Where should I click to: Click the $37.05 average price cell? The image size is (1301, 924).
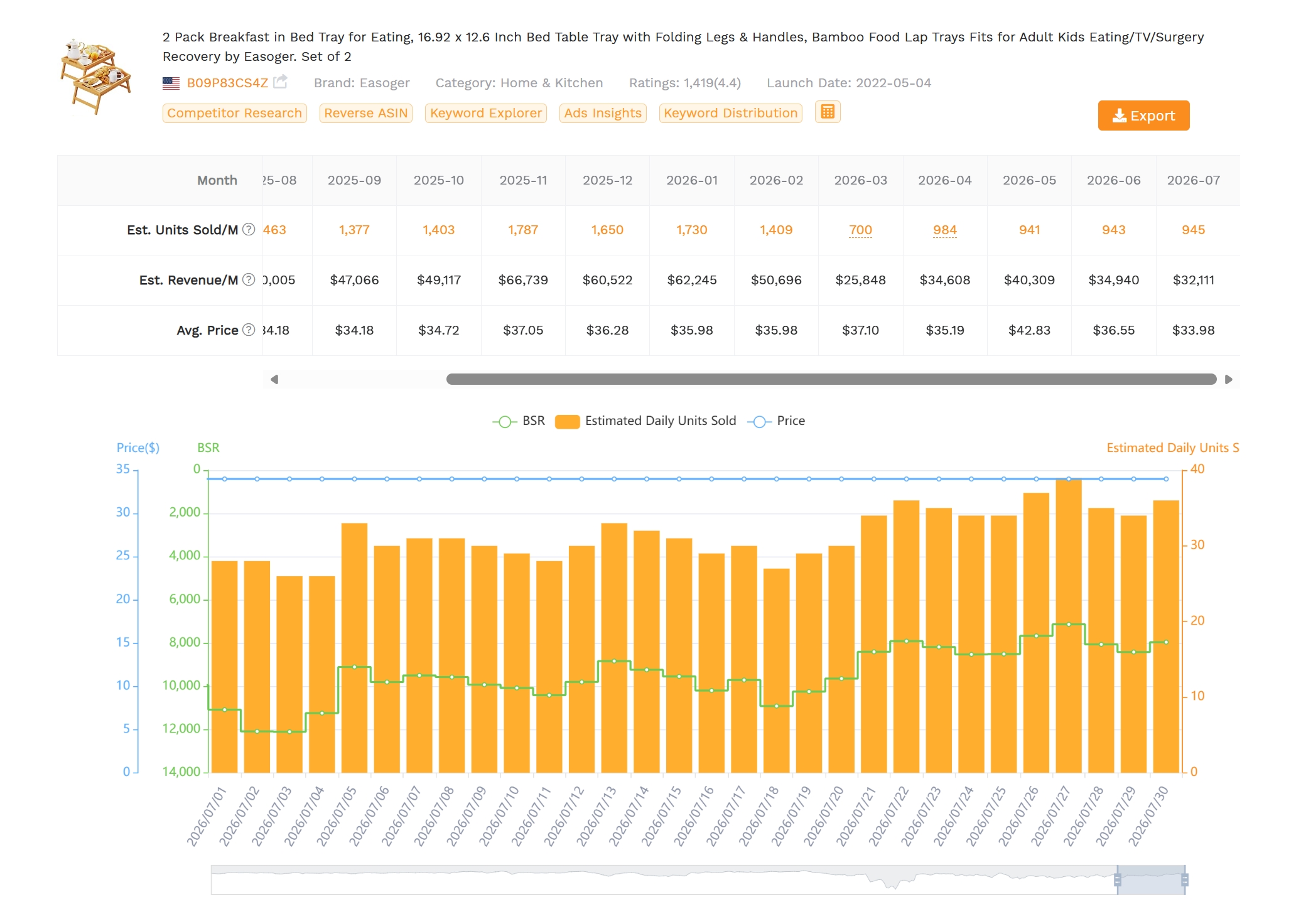[x=523, y=330]
